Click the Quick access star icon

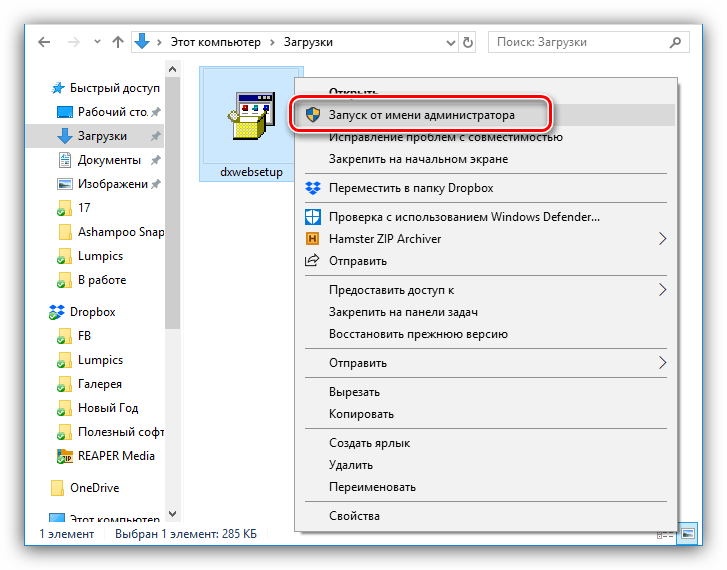[x=57, y=88]
